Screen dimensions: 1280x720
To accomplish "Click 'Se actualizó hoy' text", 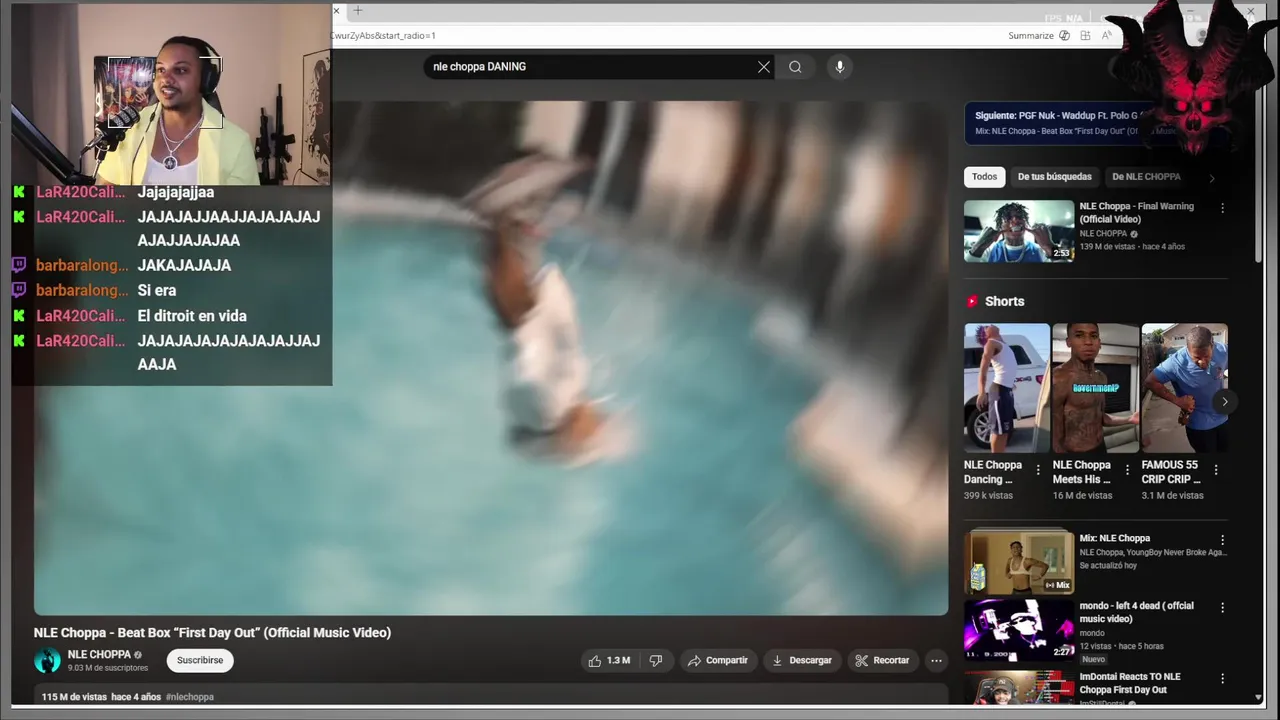I will 1108,565.
